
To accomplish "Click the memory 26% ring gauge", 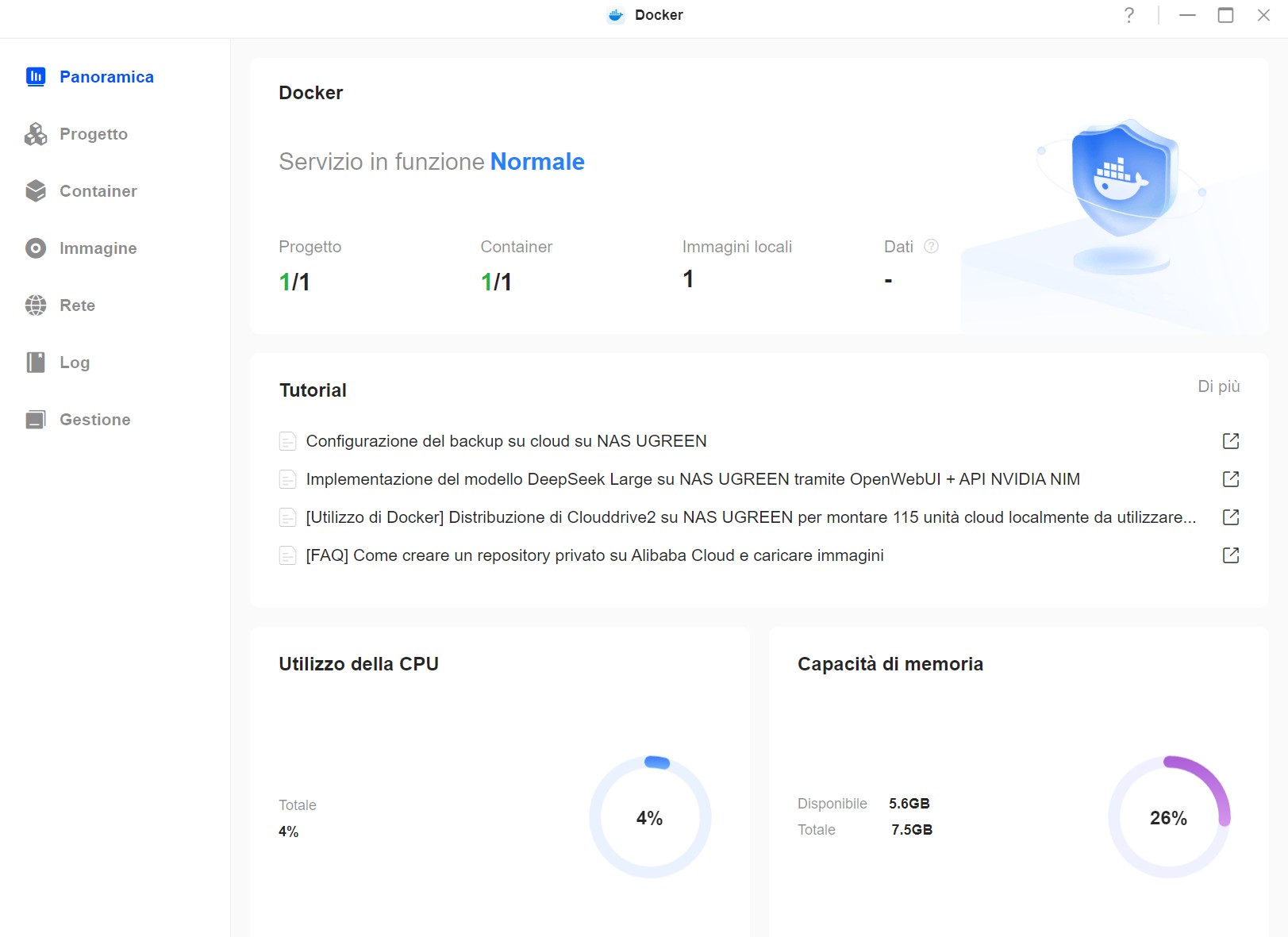I will coord(1168,817).
